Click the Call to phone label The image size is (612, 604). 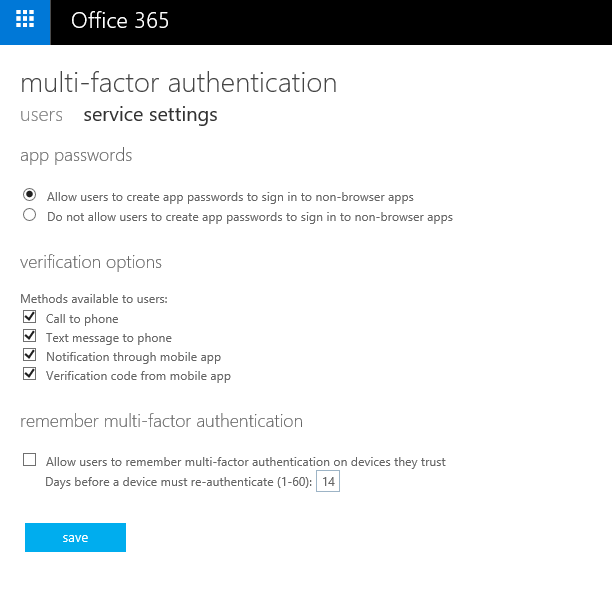pos(82,319)
